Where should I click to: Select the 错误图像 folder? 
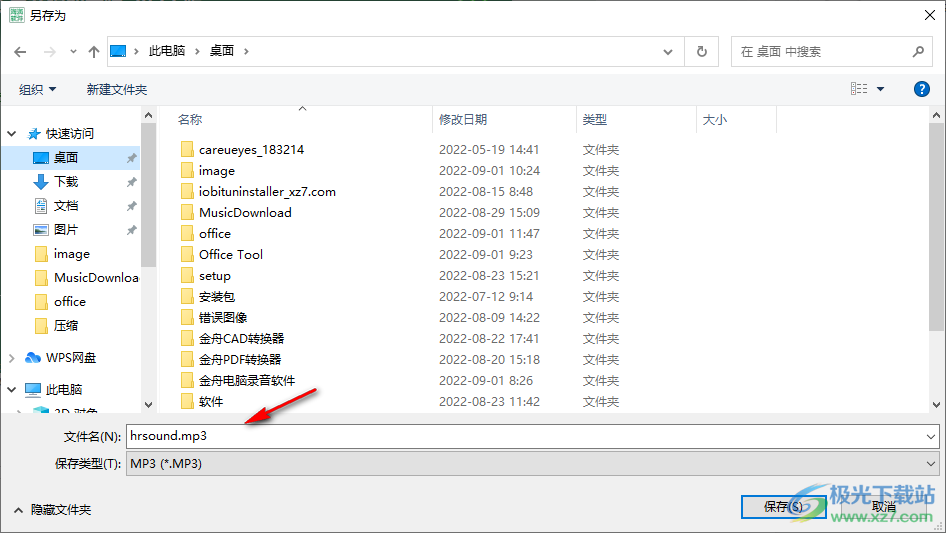pos(223,318)
